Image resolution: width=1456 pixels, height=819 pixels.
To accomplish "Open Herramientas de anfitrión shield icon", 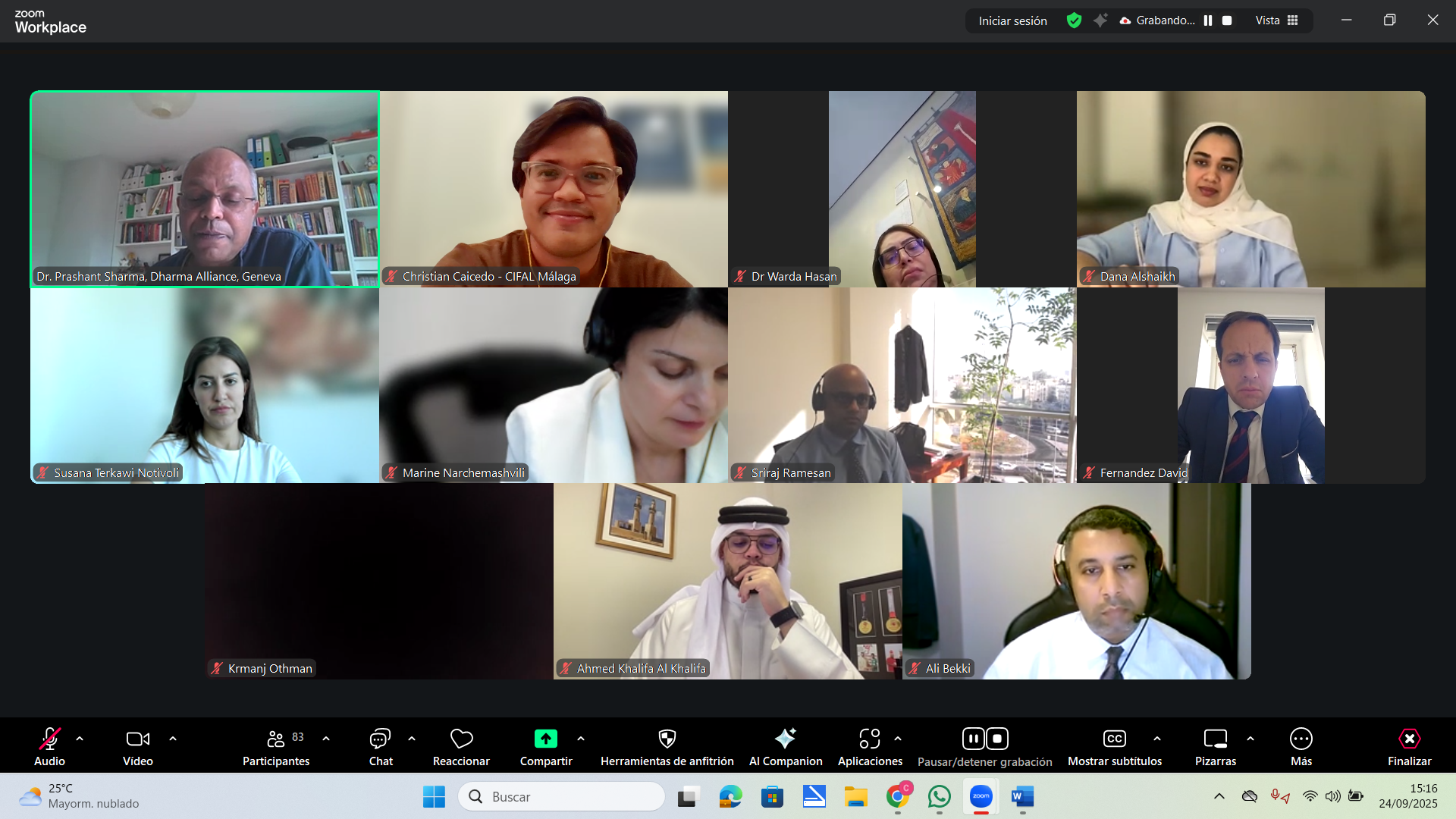I will [667, 739].
